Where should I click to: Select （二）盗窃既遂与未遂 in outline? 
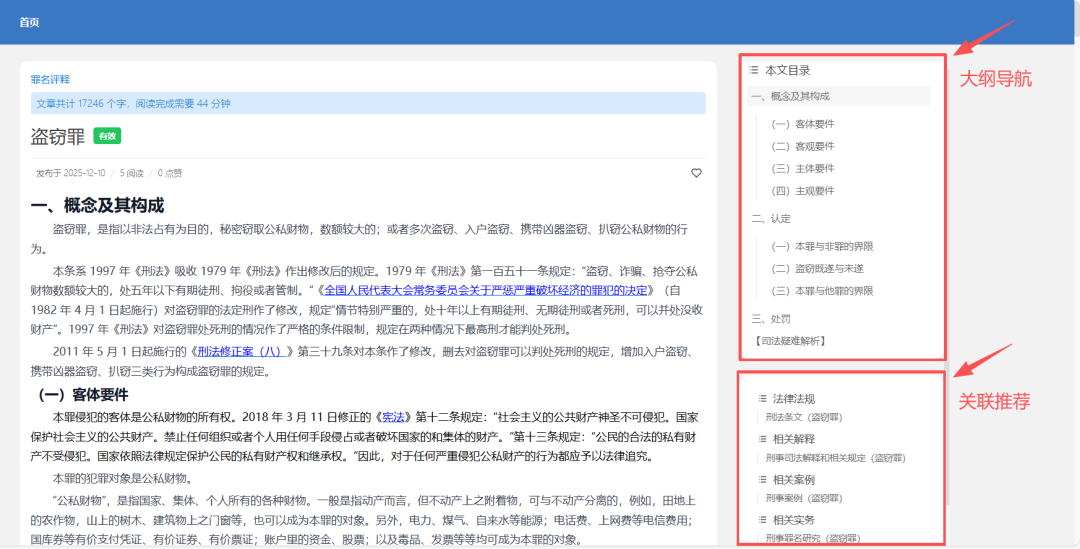click(817, 268)
